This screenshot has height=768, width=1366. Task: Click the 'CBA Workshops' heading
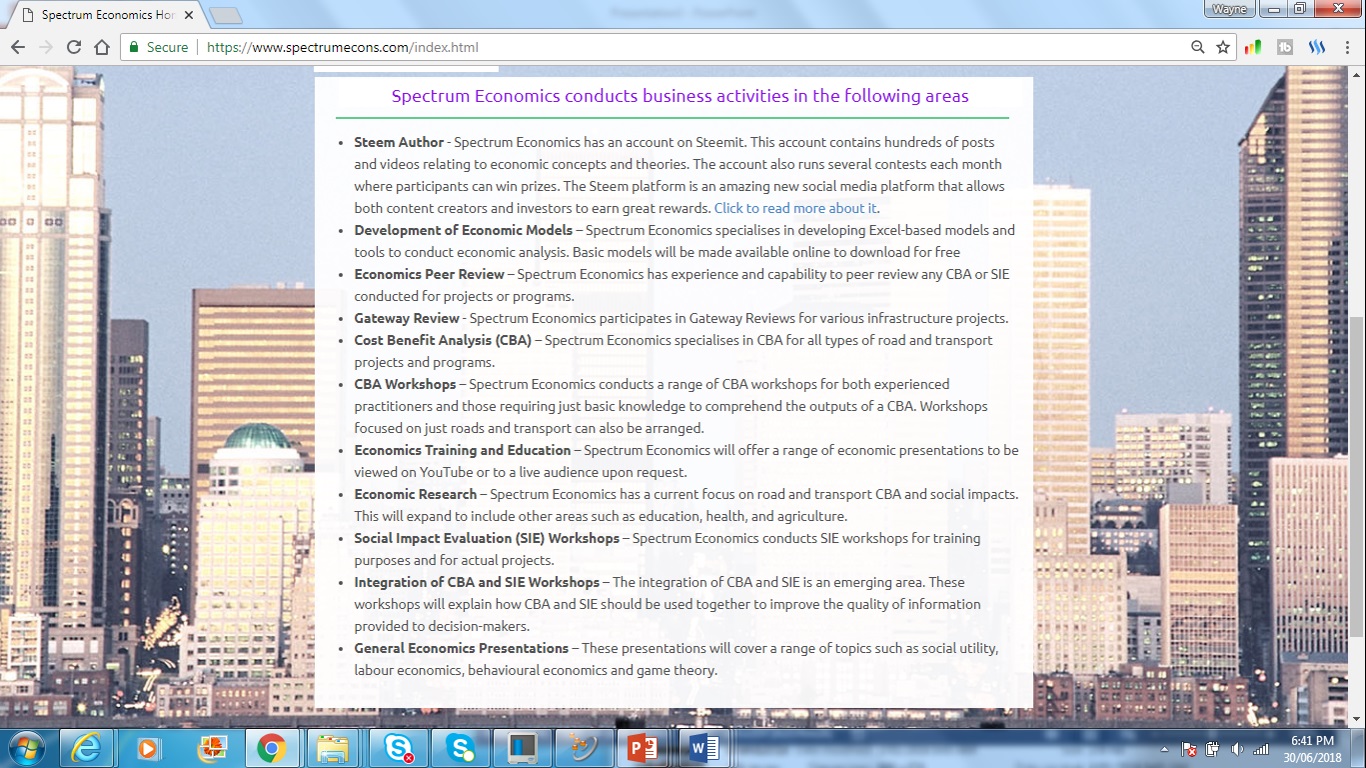404,384
